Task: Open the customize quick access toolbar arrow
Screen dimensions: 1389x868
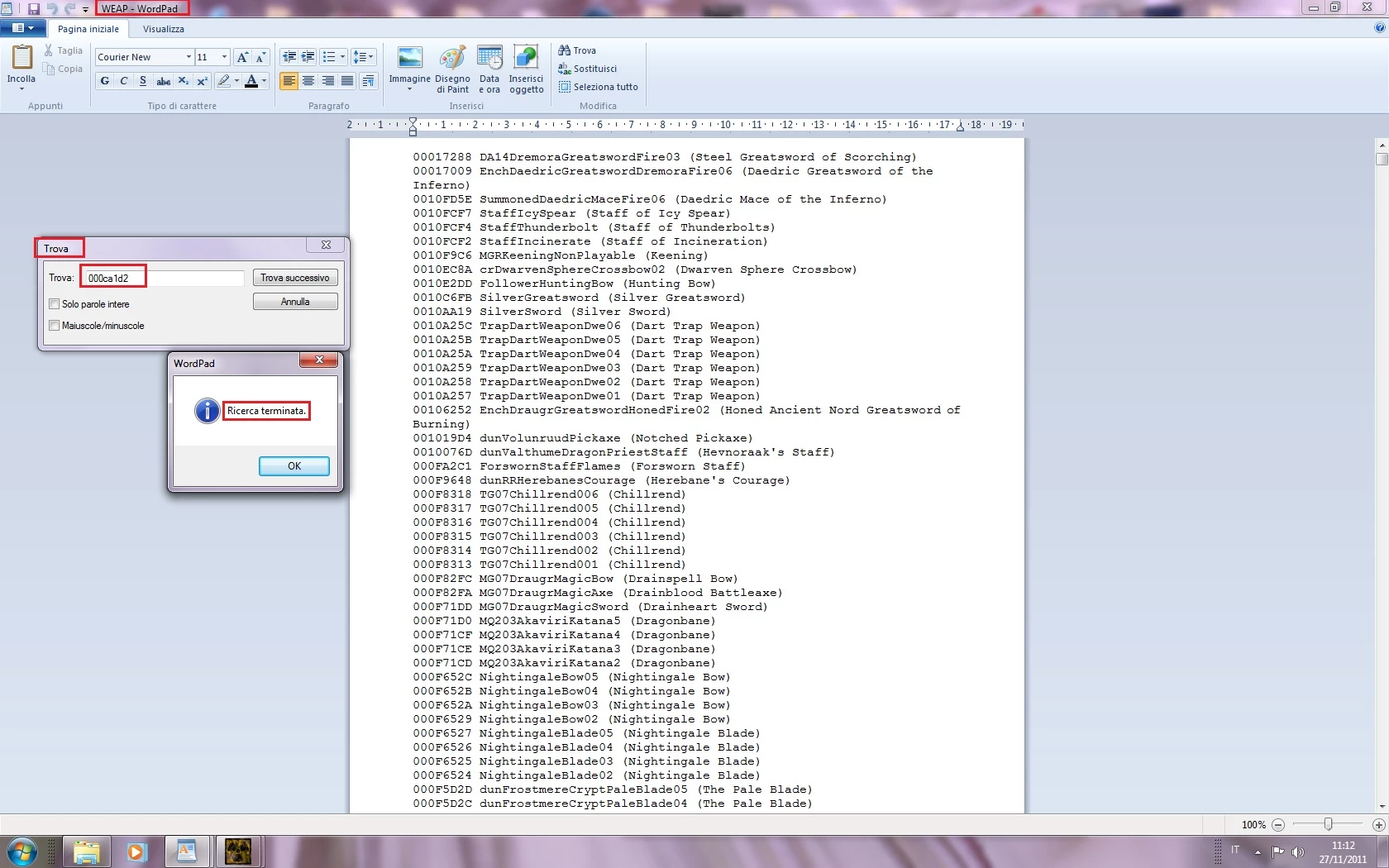Action: pyautogui.click(x=85, y=9)
